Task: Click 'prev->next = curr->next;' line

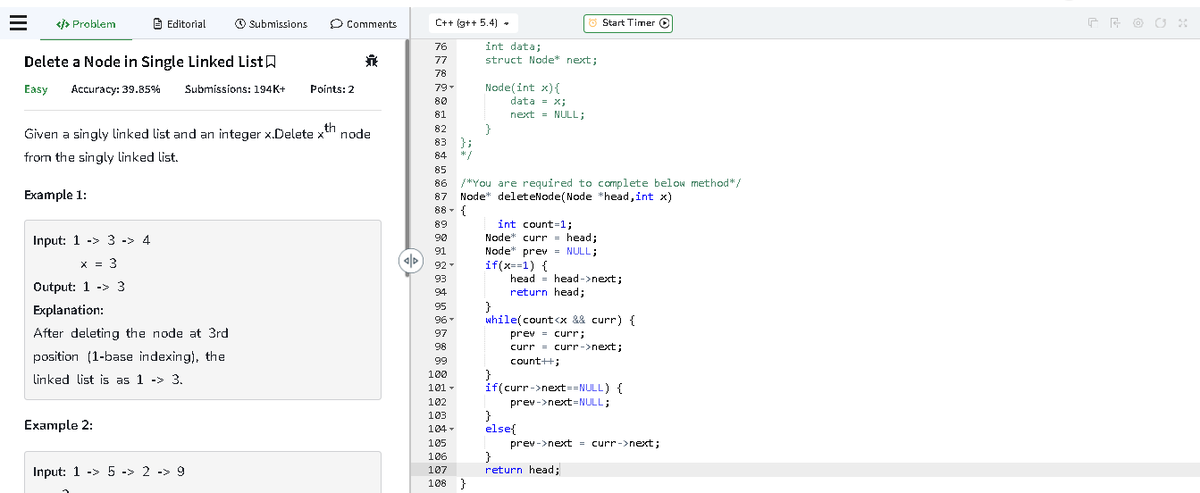Action: point(585,442)
